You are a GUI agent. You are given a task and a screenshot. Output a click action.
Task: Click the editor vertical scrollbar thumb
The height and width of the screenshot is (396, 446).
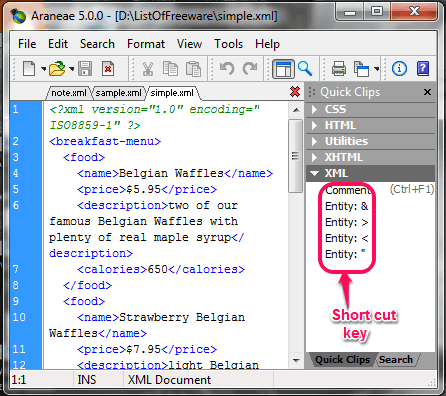(296, 156)
